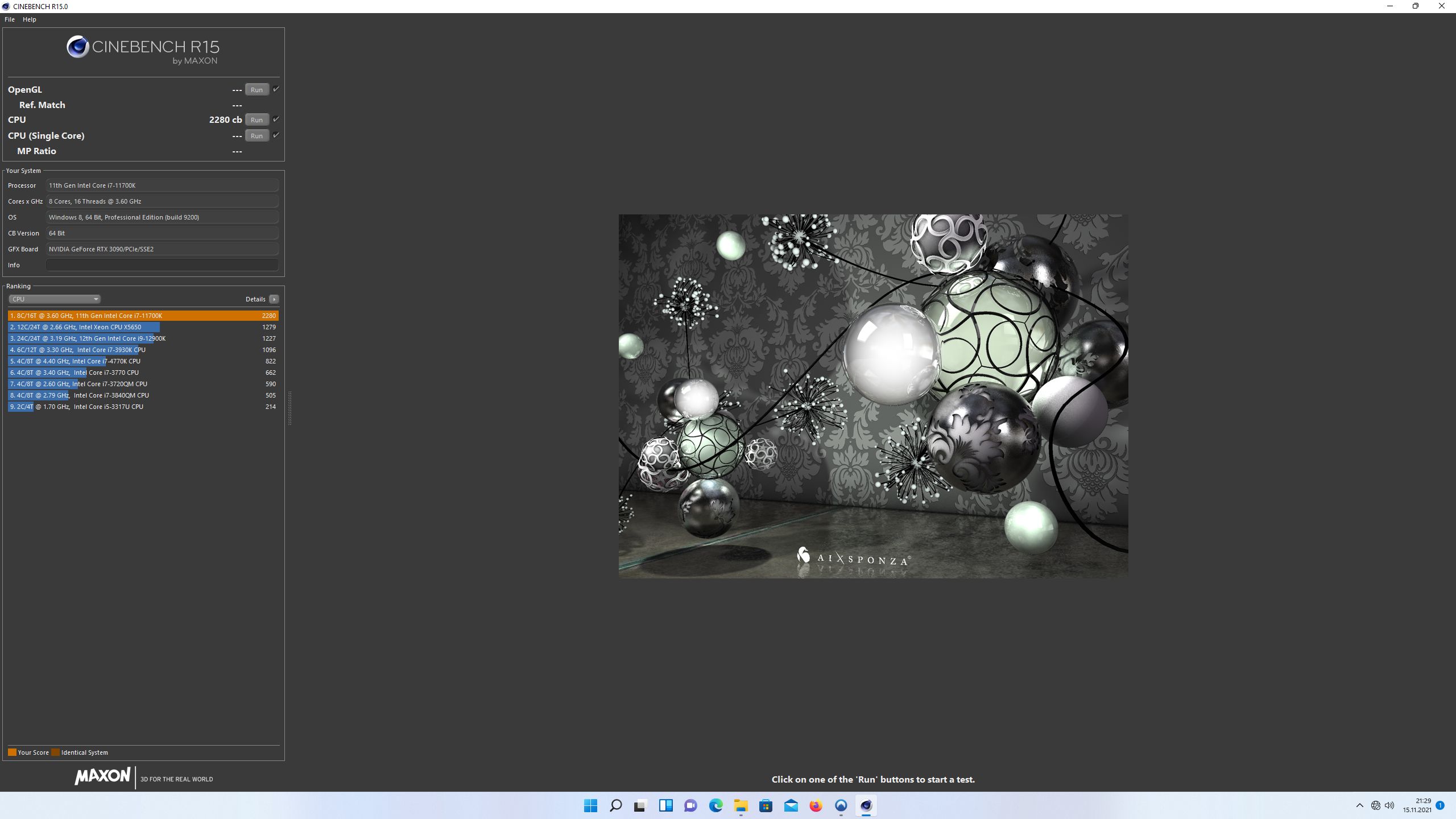The height and width of the screenshot is (819, 1456).
Task: Show hidden icons in the system tray
Action: click(1360, 805)
